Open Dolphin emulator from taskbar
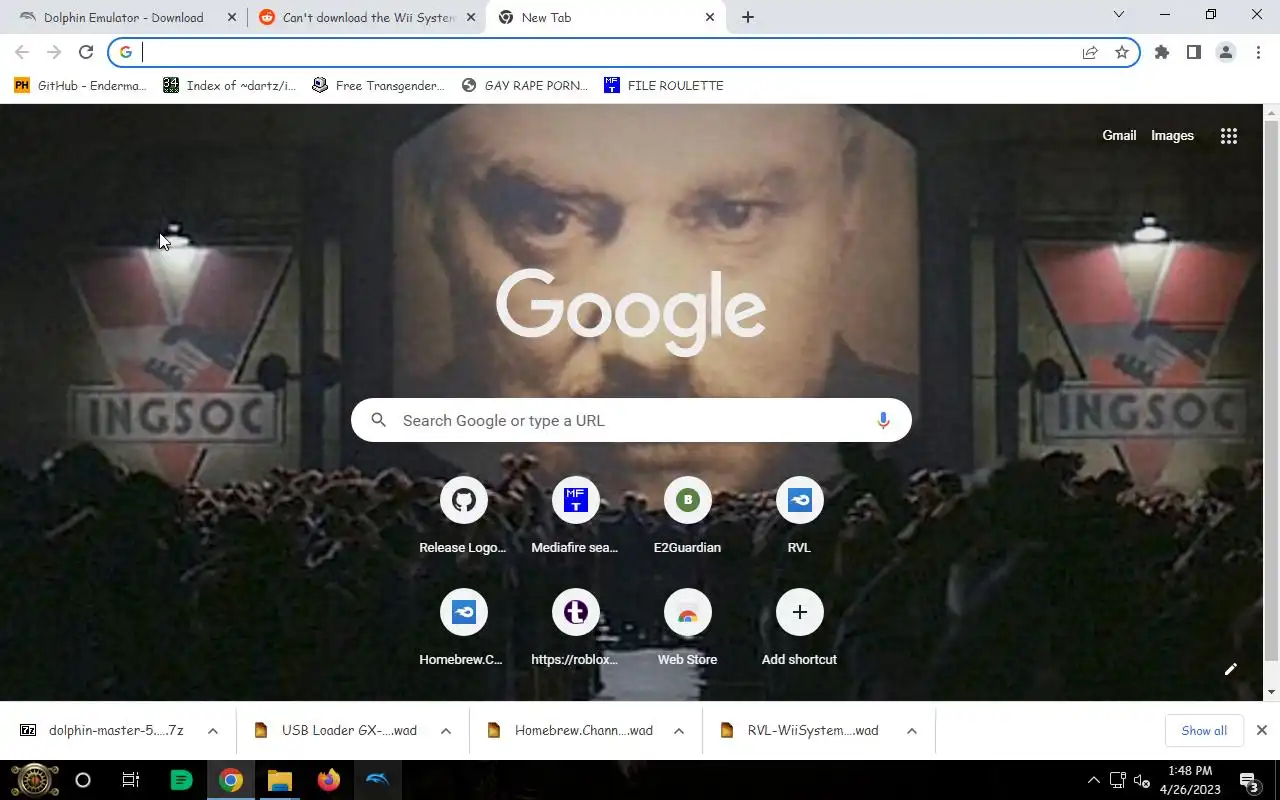The width and height of the screenshot is (1280, 800). pos(377,780)
